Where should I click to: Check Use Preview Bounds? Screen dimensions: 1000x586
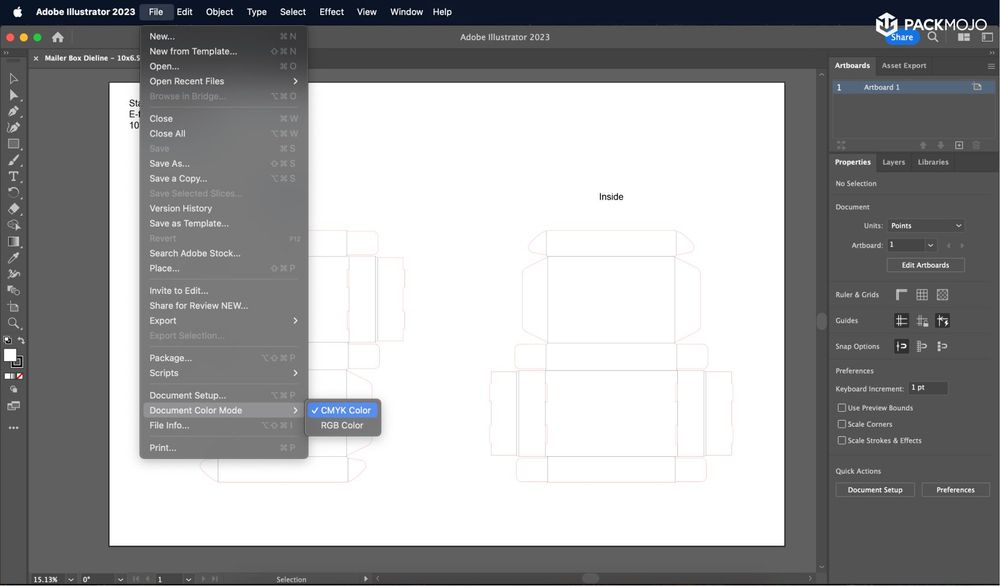click(842, 407)
